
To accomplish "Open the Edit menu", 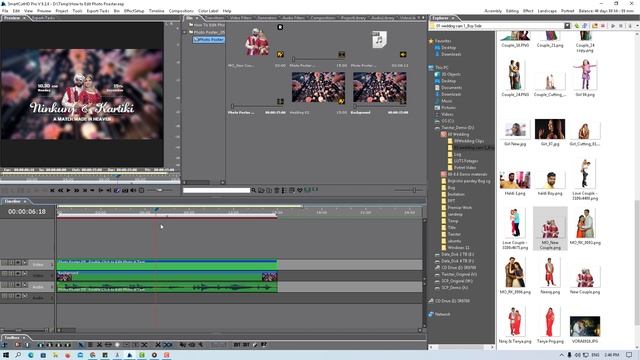I will click(x=16, y=11).
